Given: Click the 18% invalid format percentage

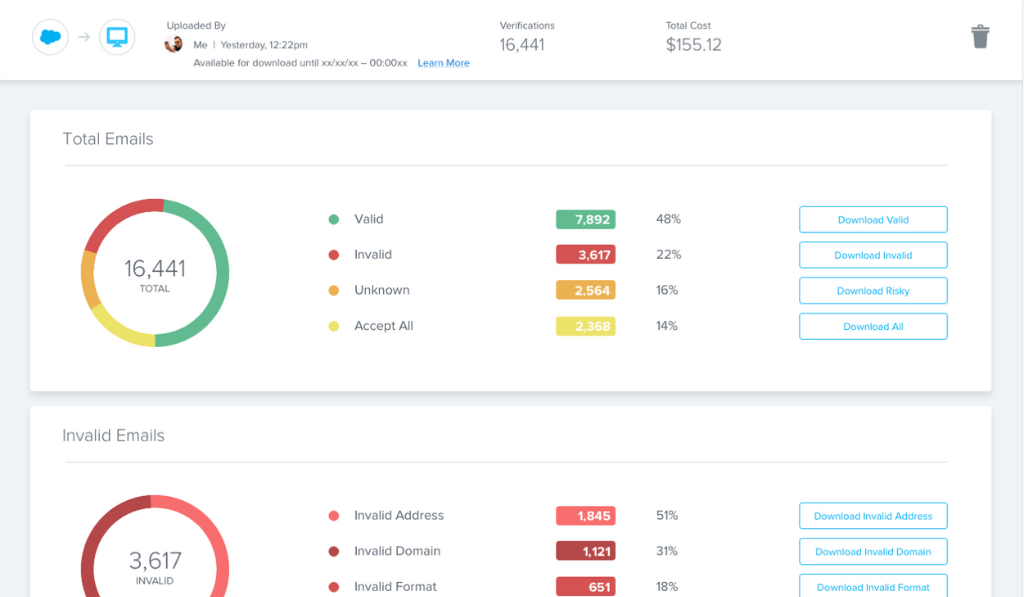Looking at the screenshot, I should (x=667, y=587).
